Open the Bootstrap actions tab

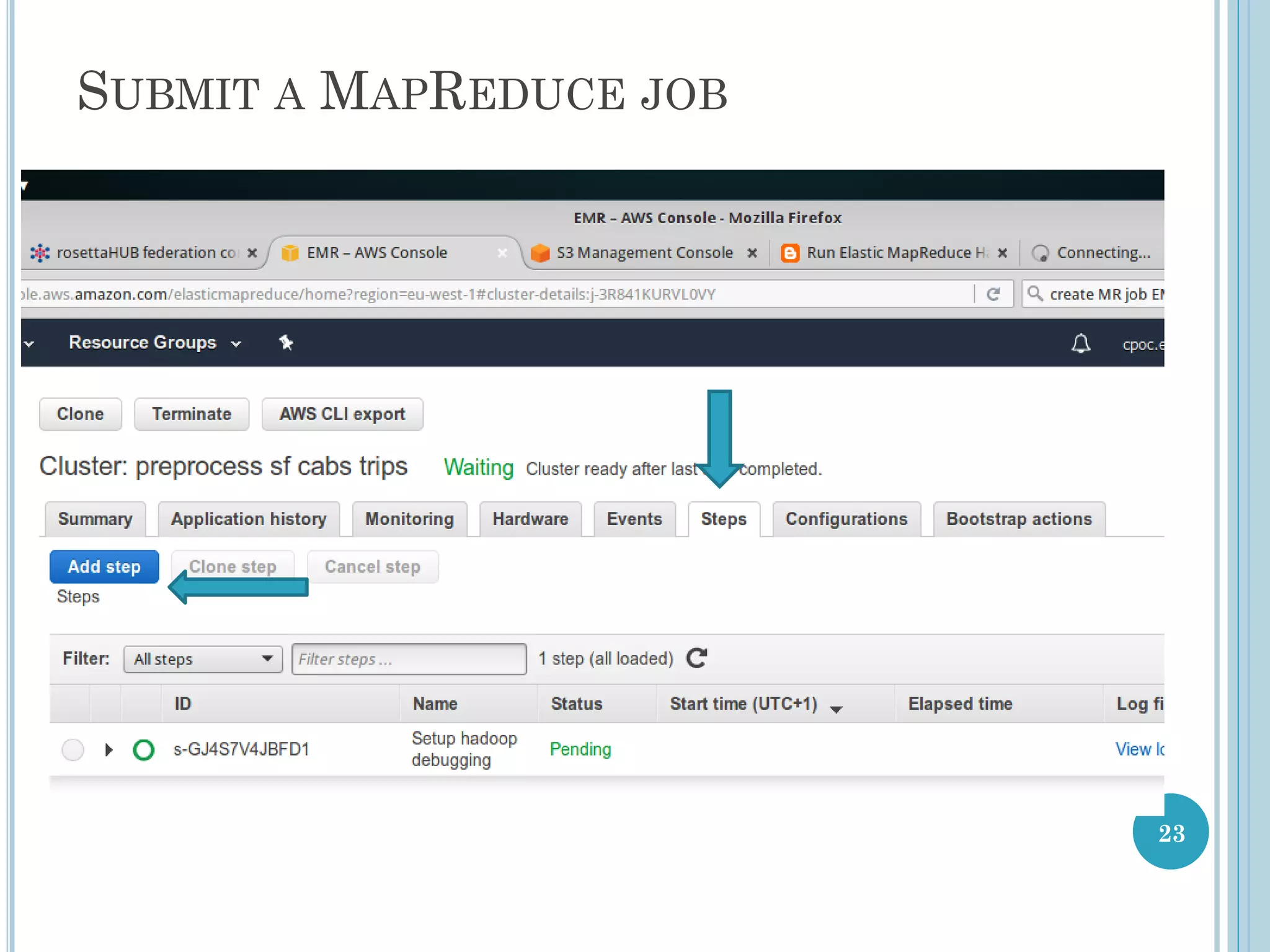click(x=1019, y=519)
